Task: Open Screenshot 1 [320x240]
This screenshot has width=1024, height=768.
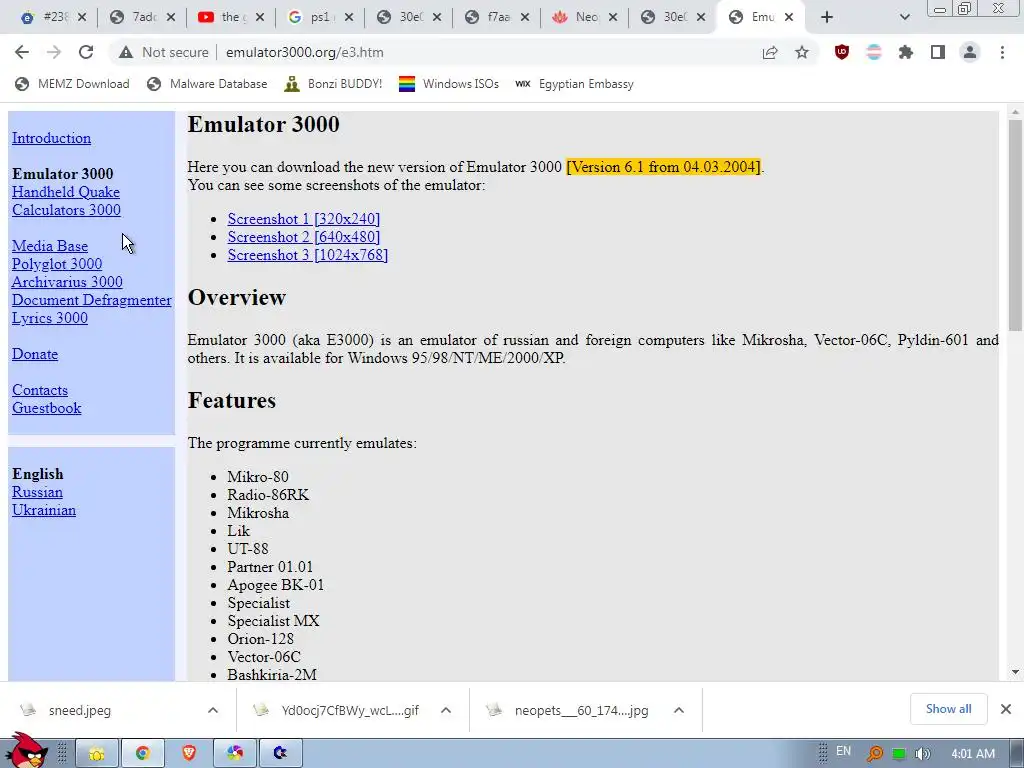Action: 304,219
